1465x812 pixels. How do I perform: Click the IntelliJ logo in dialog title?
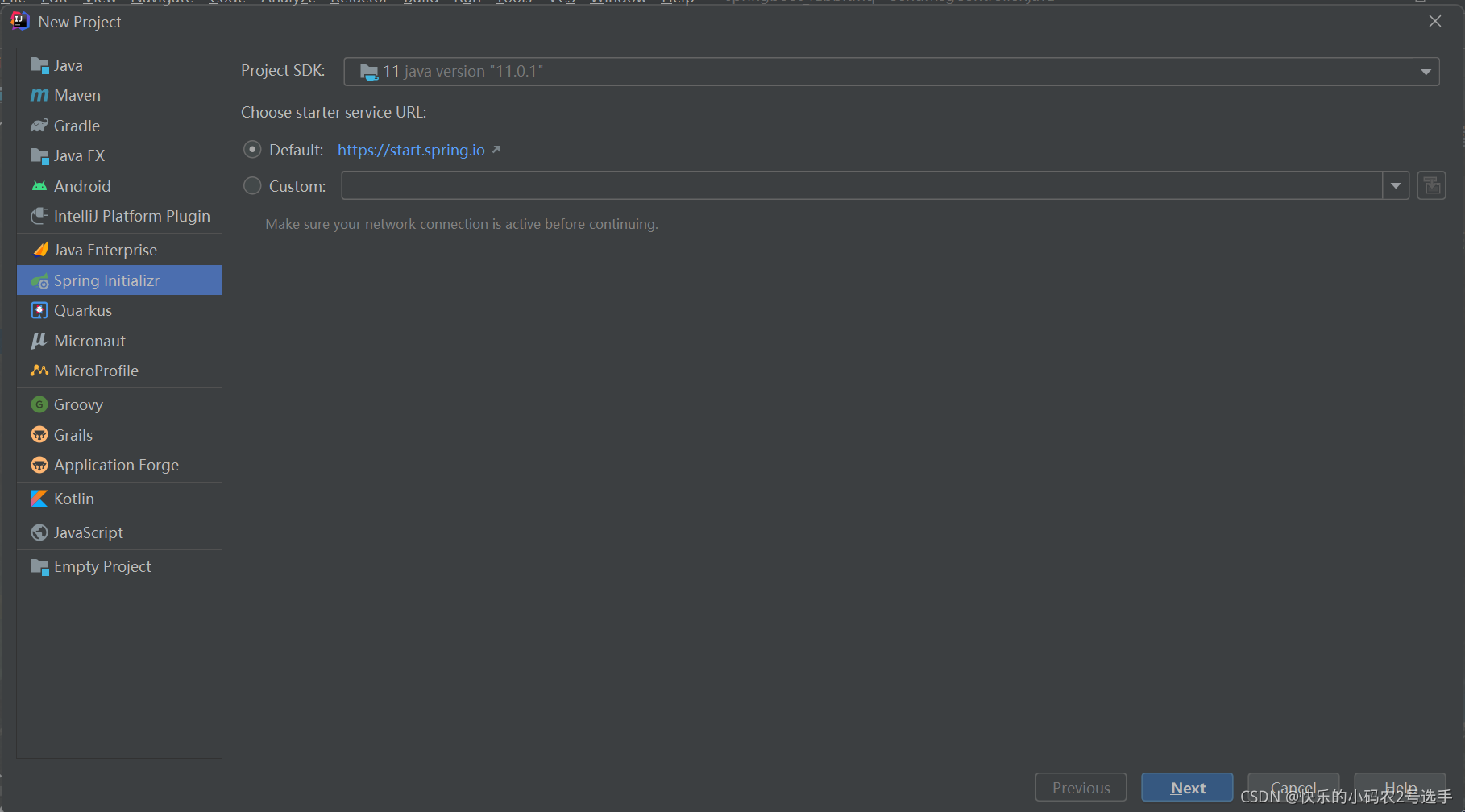point(20,21)
